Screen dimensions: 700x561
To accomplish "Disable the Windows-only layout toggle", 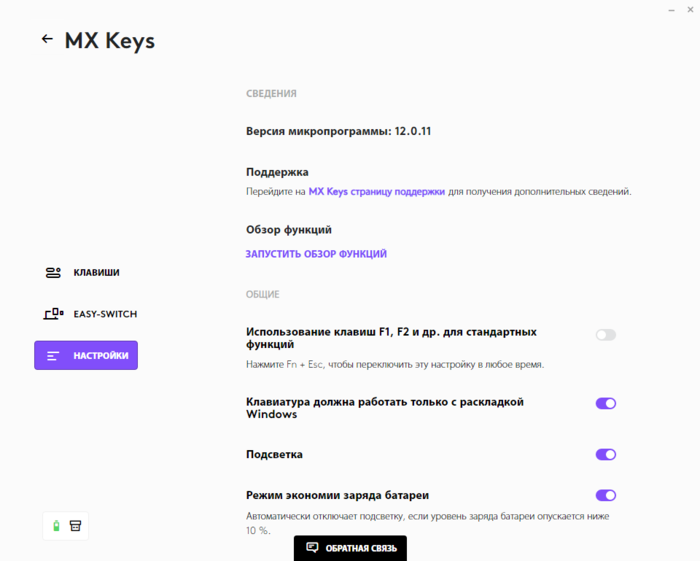I will 605,403.
